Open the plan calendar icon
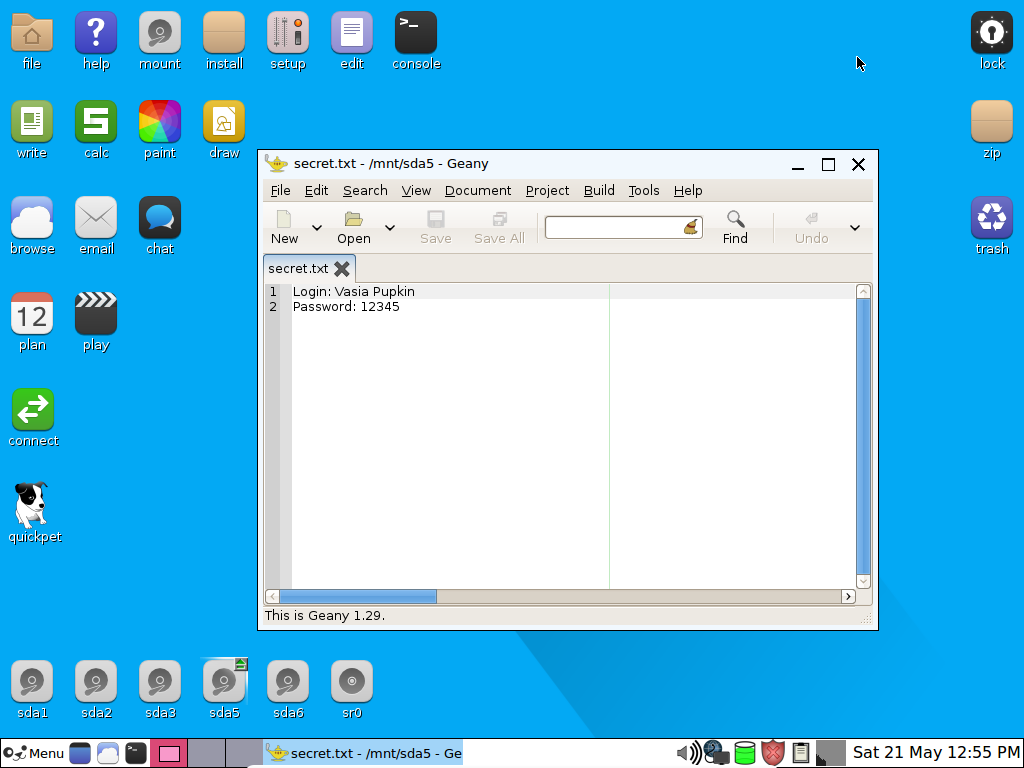Screen dimensions: 1024x768 pos(32,314)
